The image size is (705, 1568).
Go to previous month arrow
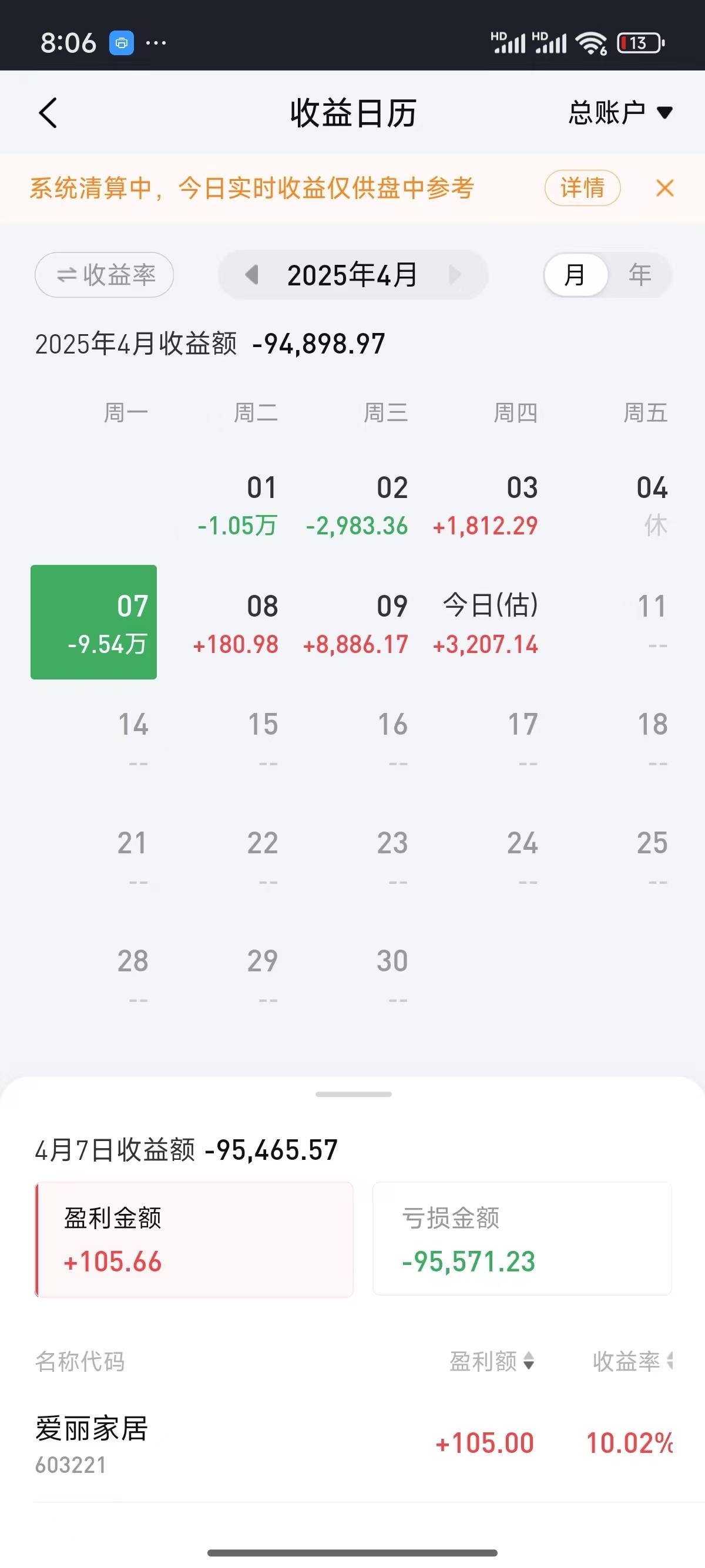pyautogui.click(x=251, y=274)
